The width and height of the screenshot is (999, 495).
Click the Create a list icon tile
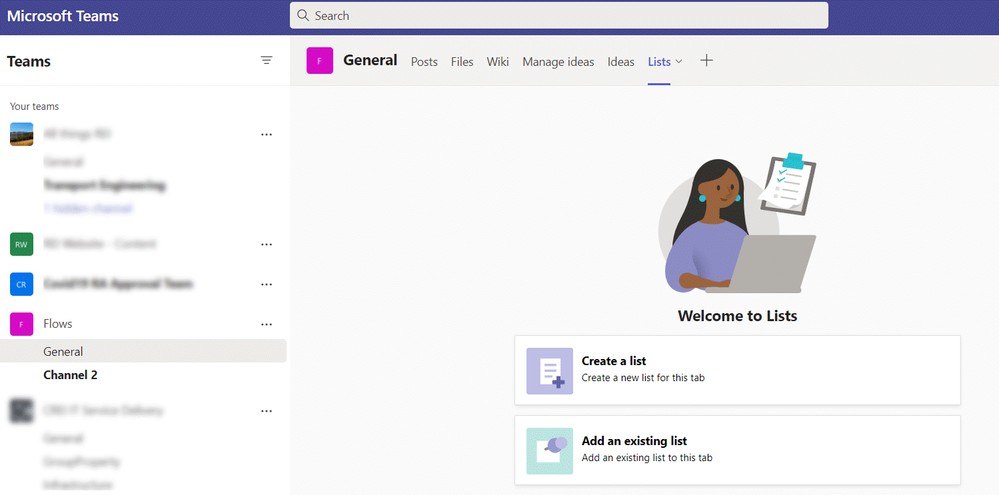(x=549, y=371)
